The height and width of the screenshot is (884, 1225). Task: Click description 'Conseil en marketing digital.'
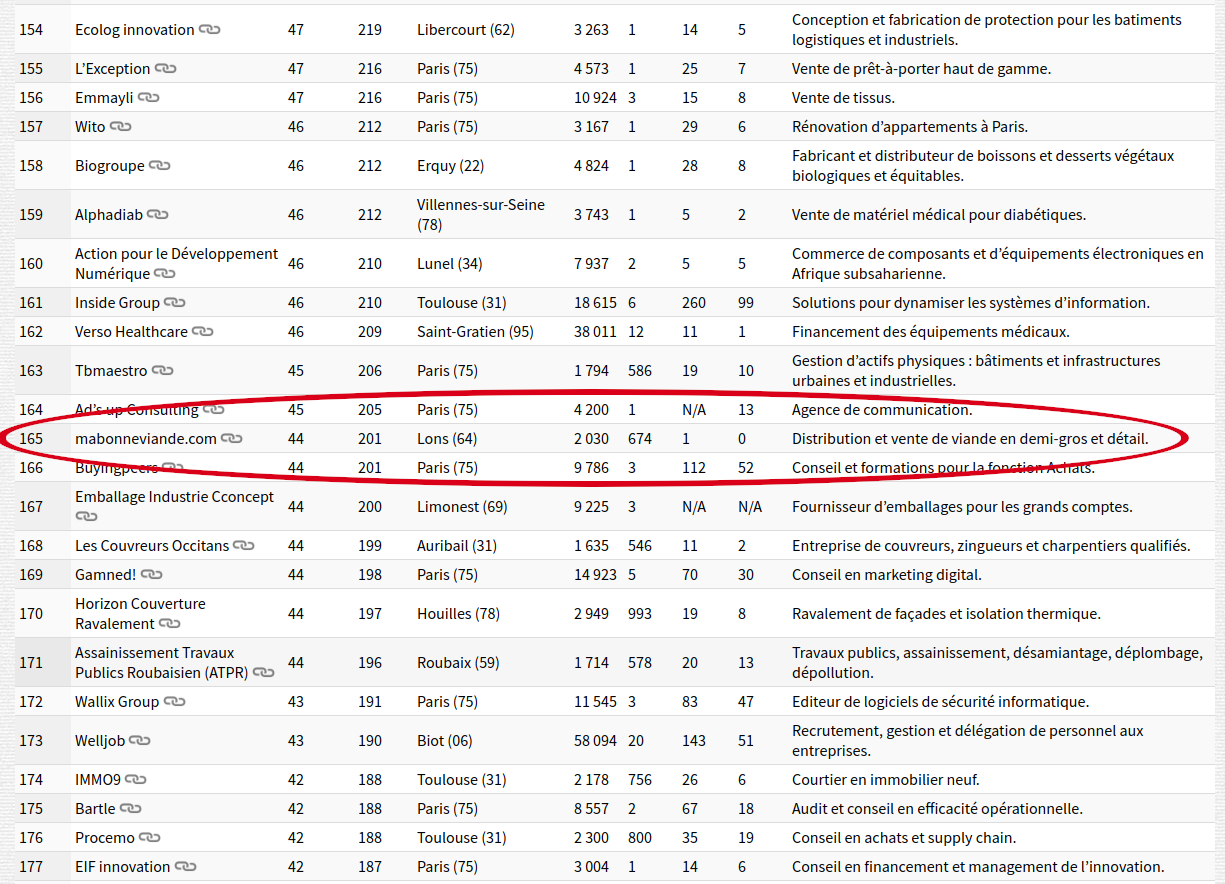887,575
